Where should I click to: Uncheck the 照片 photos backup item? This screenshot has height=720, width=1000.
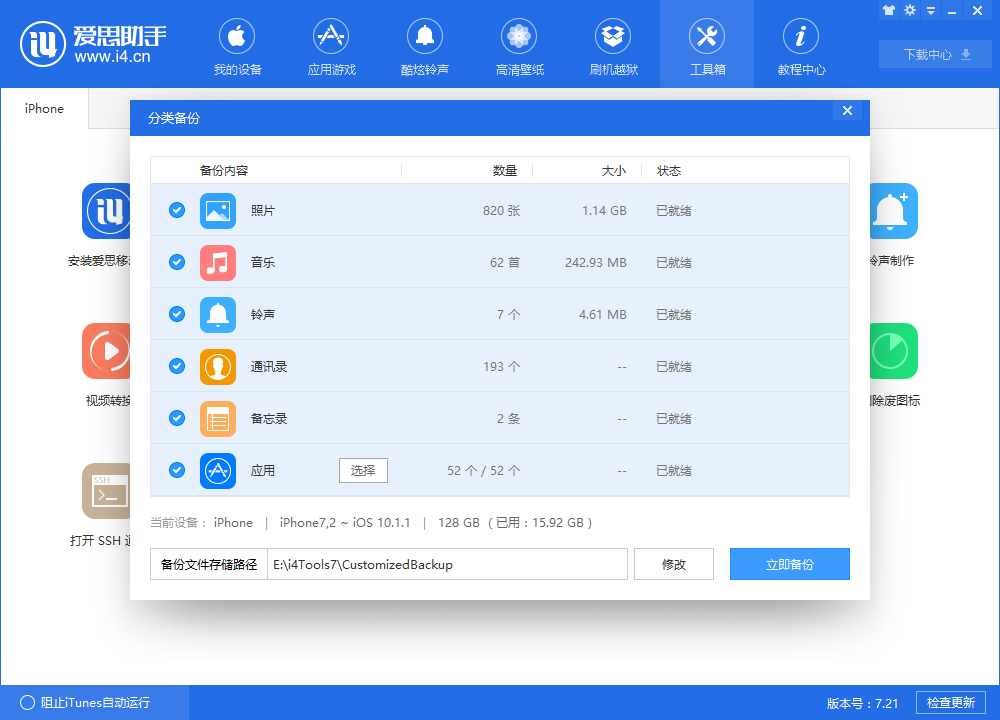click(177, 210)
